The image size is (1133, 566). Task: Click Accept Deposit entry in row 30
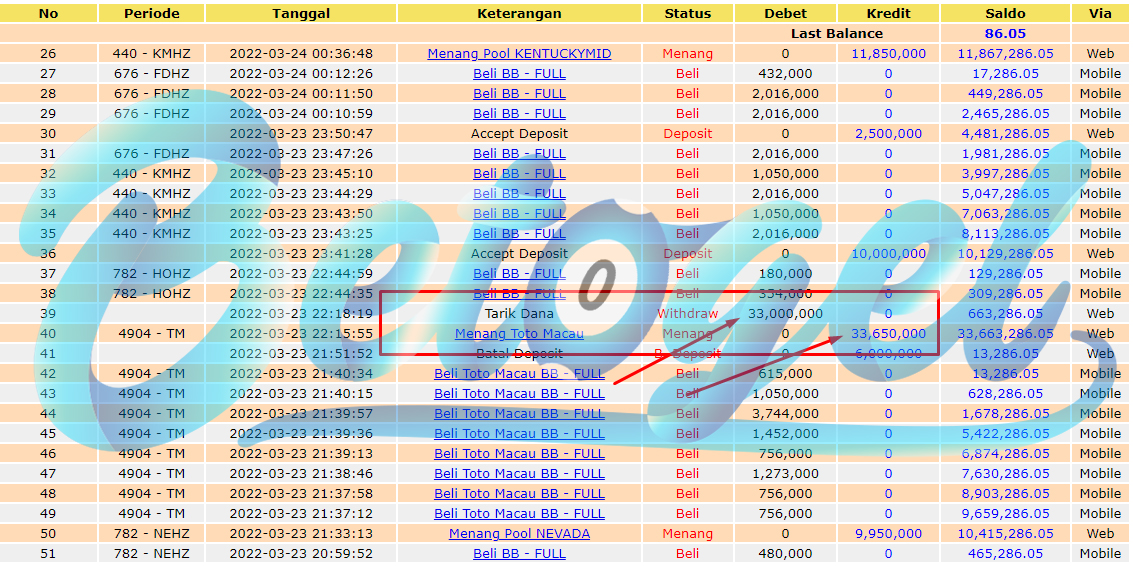(519, 134)
